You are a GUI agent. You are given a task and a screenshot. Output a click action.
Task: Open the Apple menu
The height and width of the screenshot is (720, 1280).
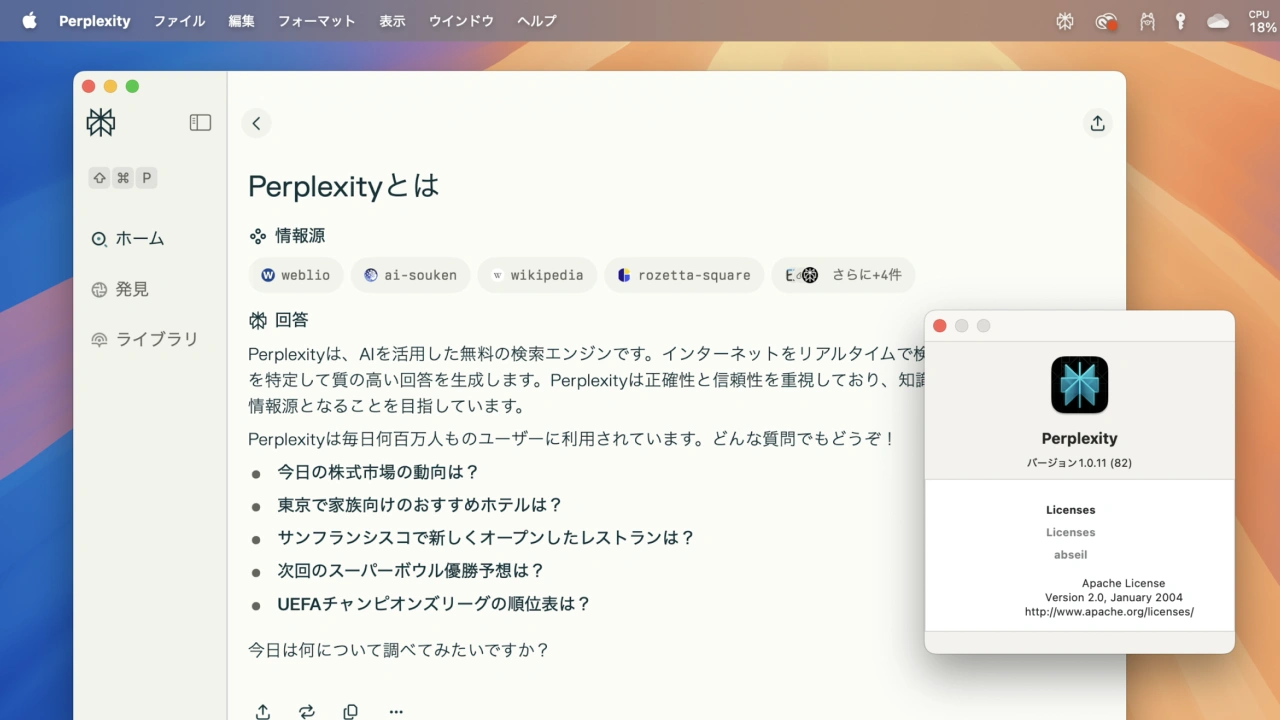[29, 20]
